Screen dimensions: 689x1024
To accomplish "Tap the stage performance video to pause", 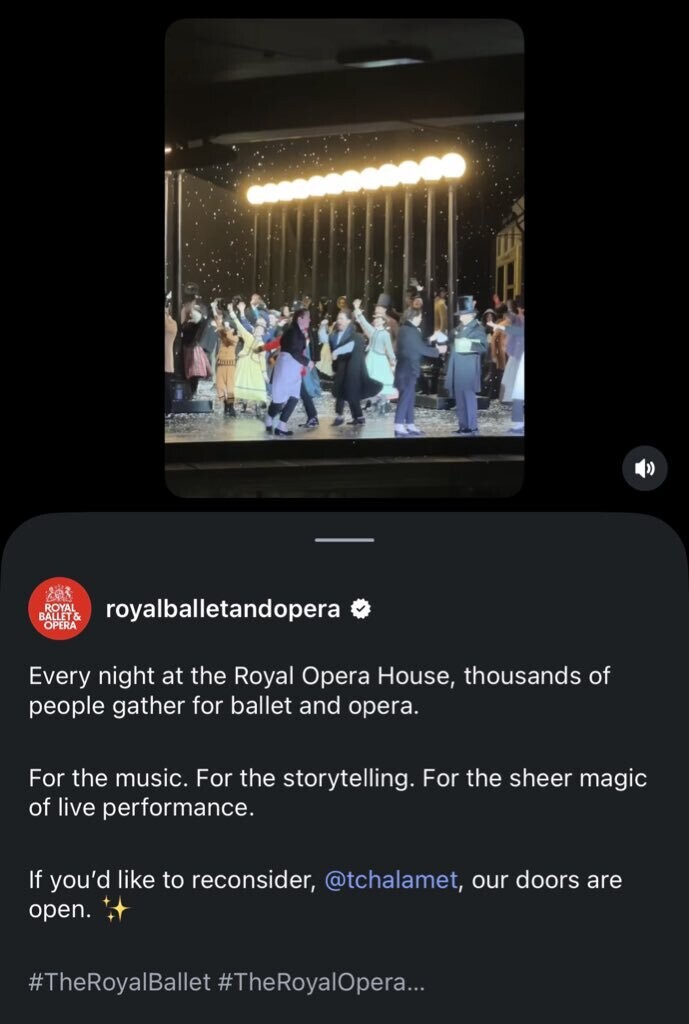I will click(x=344, y=258).
